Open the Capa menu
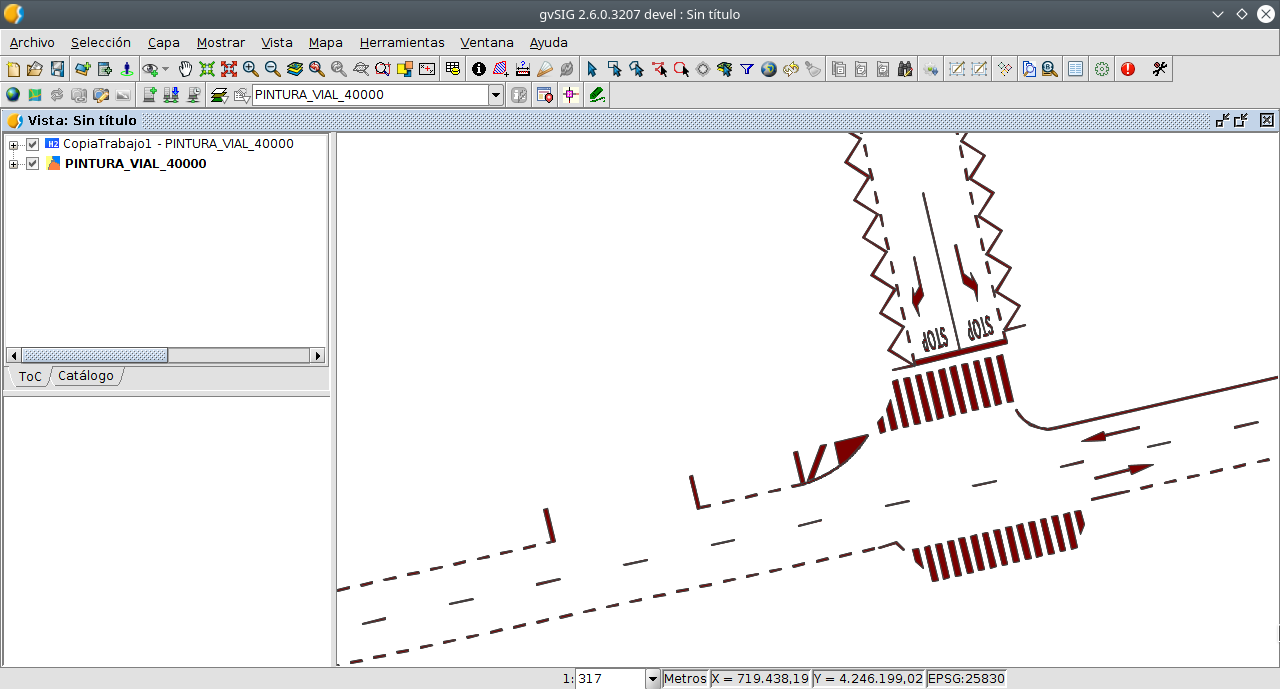Screen dimensions: 1280x689 (x=164, y=43)
